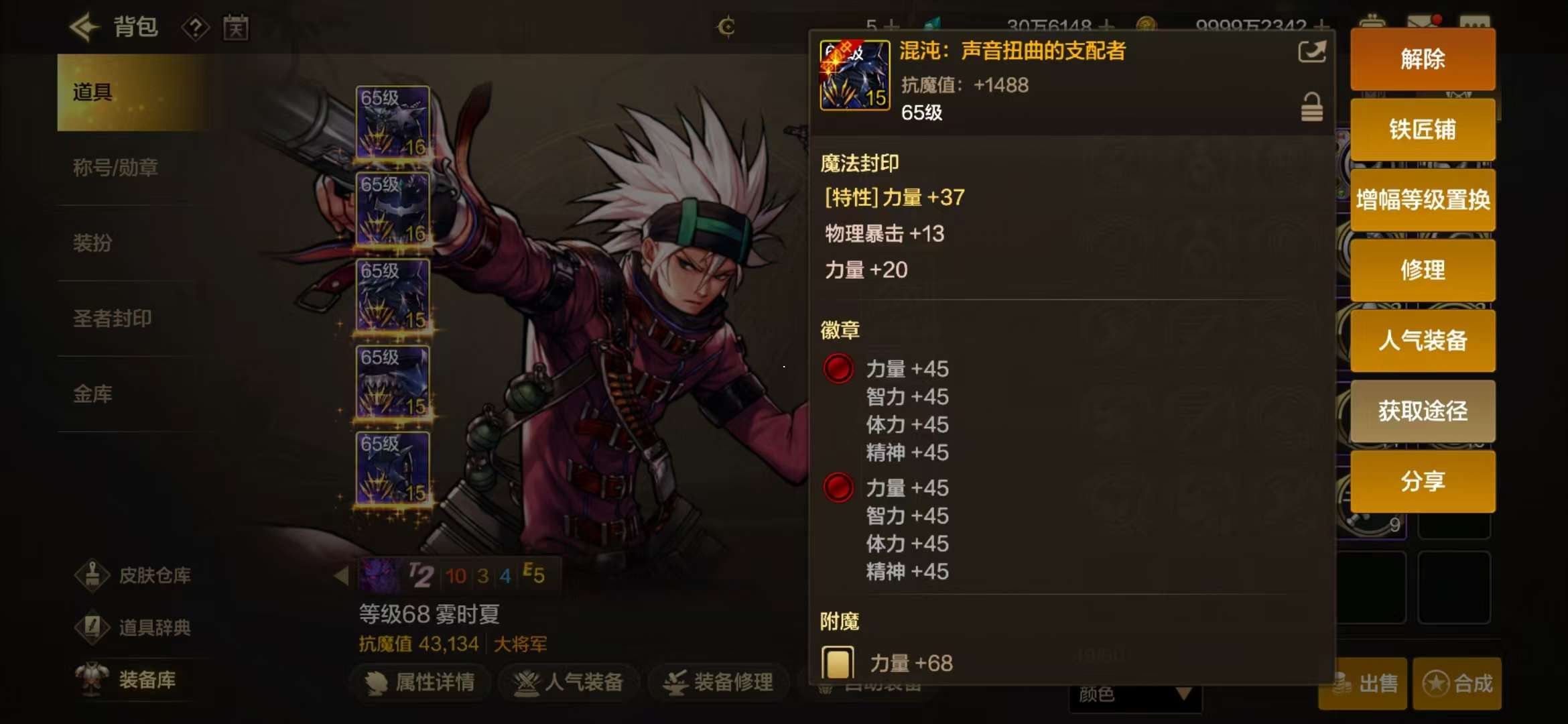The width and height of the screenshot is (1568, 724).
Task: Click the back arrow next to 背包
Action: [x=84, y=27]
